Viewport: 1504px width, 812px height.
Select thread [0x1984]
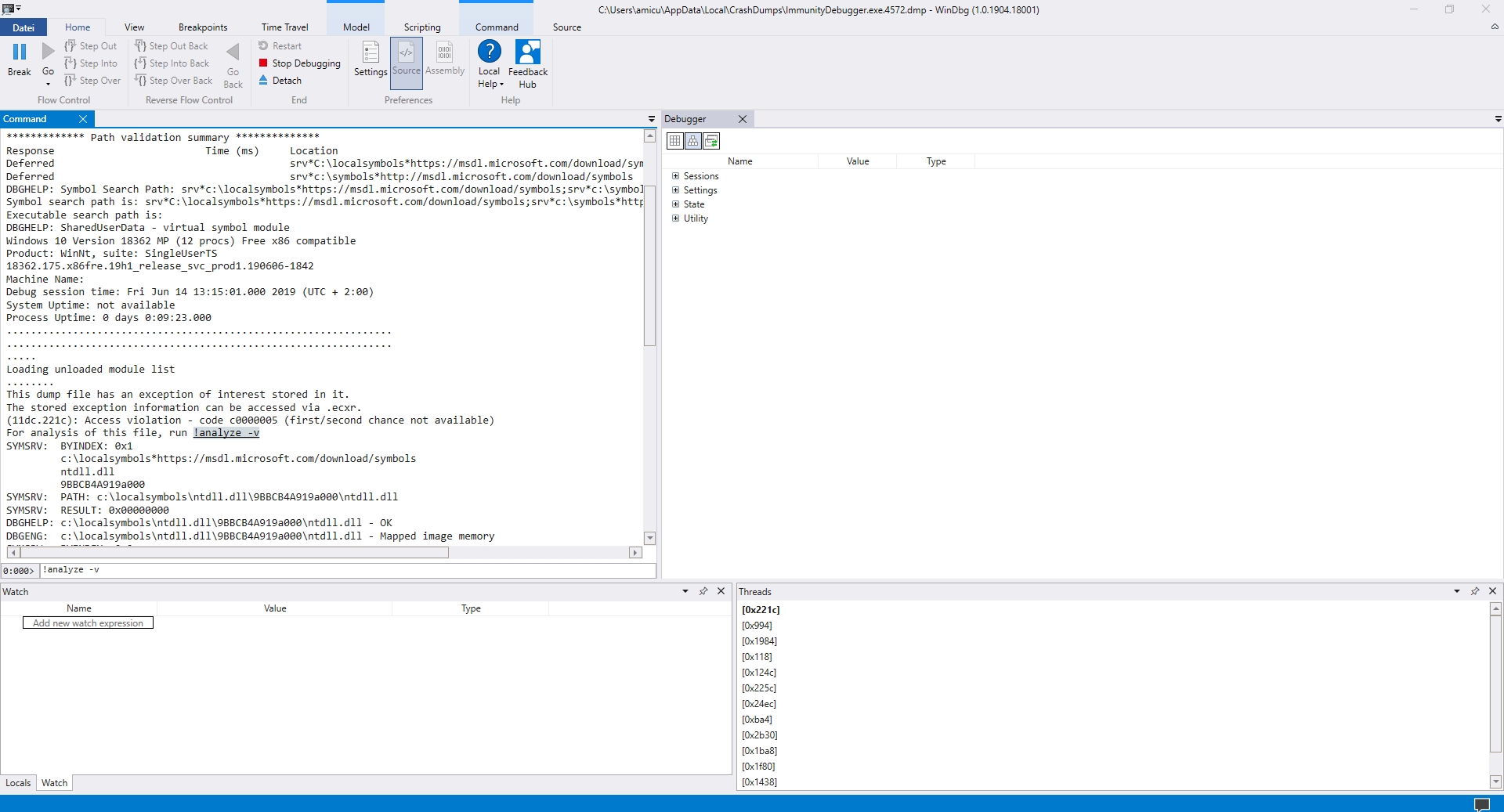pos(759,641)
